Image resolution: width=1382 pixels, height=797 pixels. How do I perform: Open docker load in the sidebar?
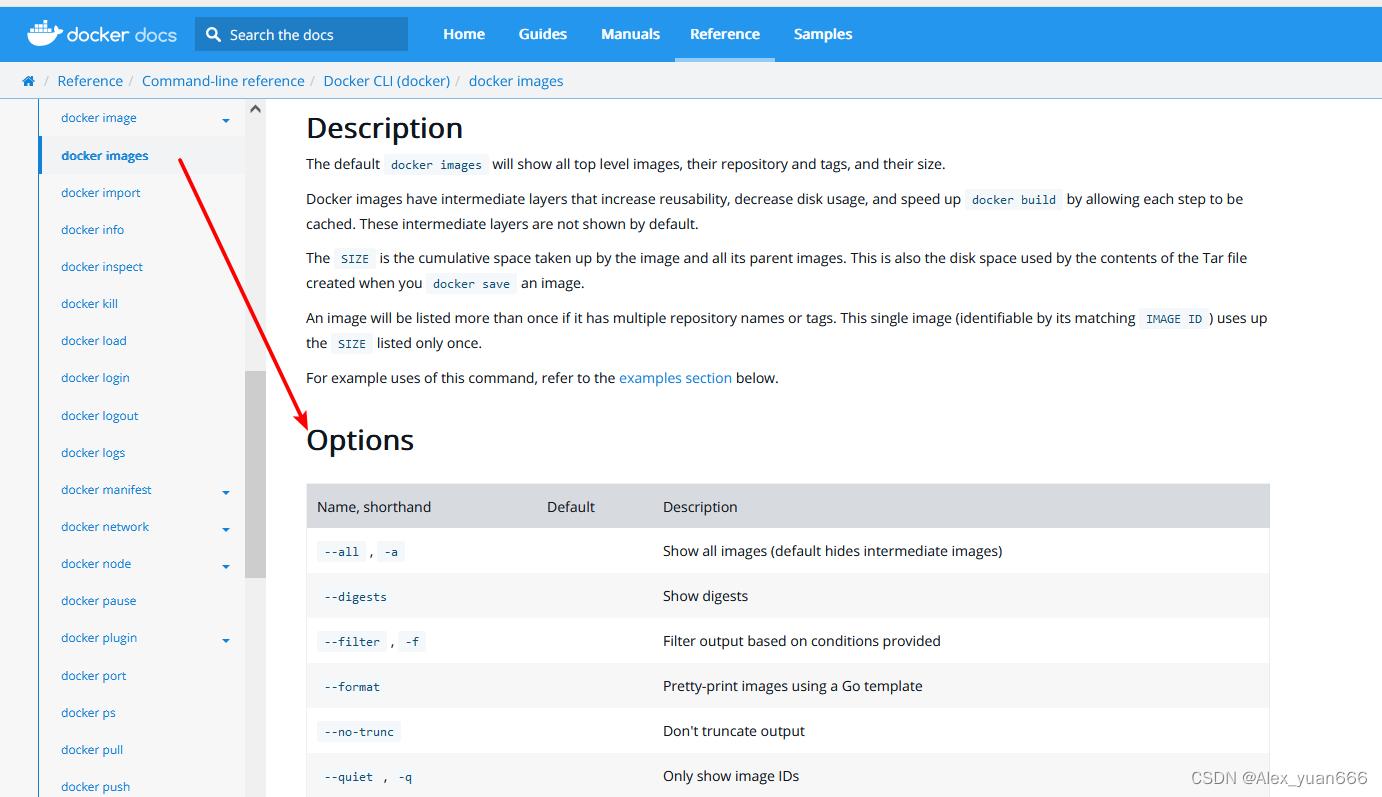pyautogui.click(x=94, y=341)
